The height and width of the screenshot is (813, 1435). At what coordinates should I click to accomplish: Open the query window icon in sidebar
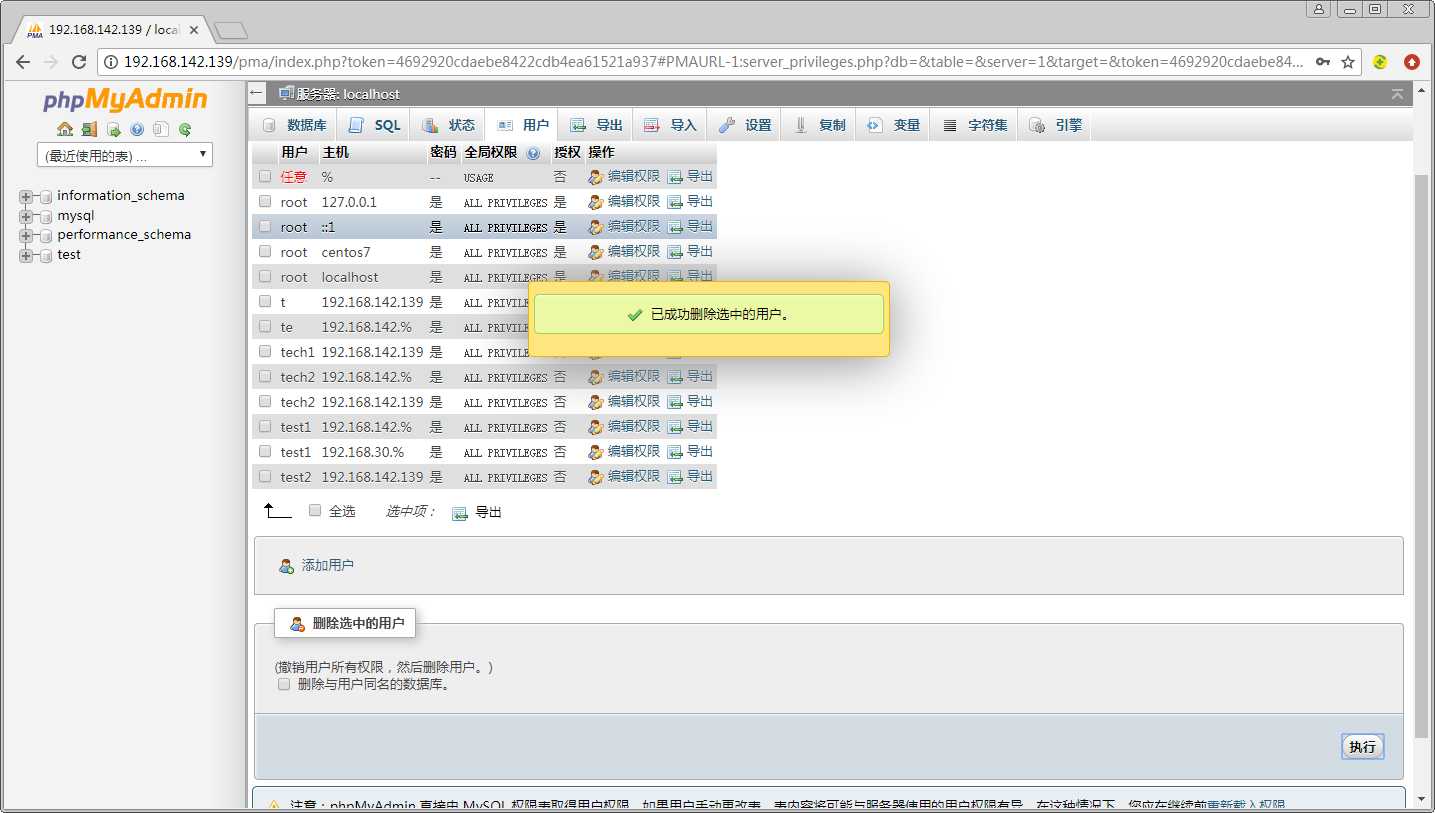[113, 129]
